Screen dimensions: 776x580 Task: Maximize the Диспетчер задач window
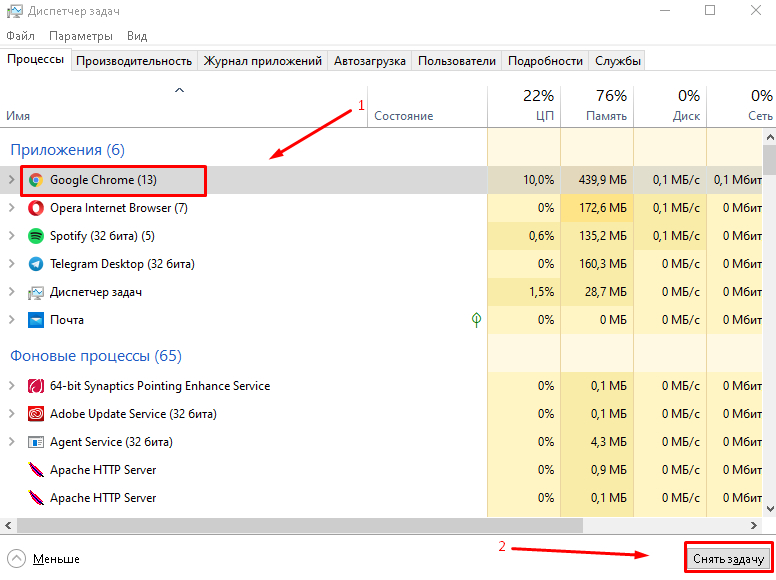[x=710, y=10]
